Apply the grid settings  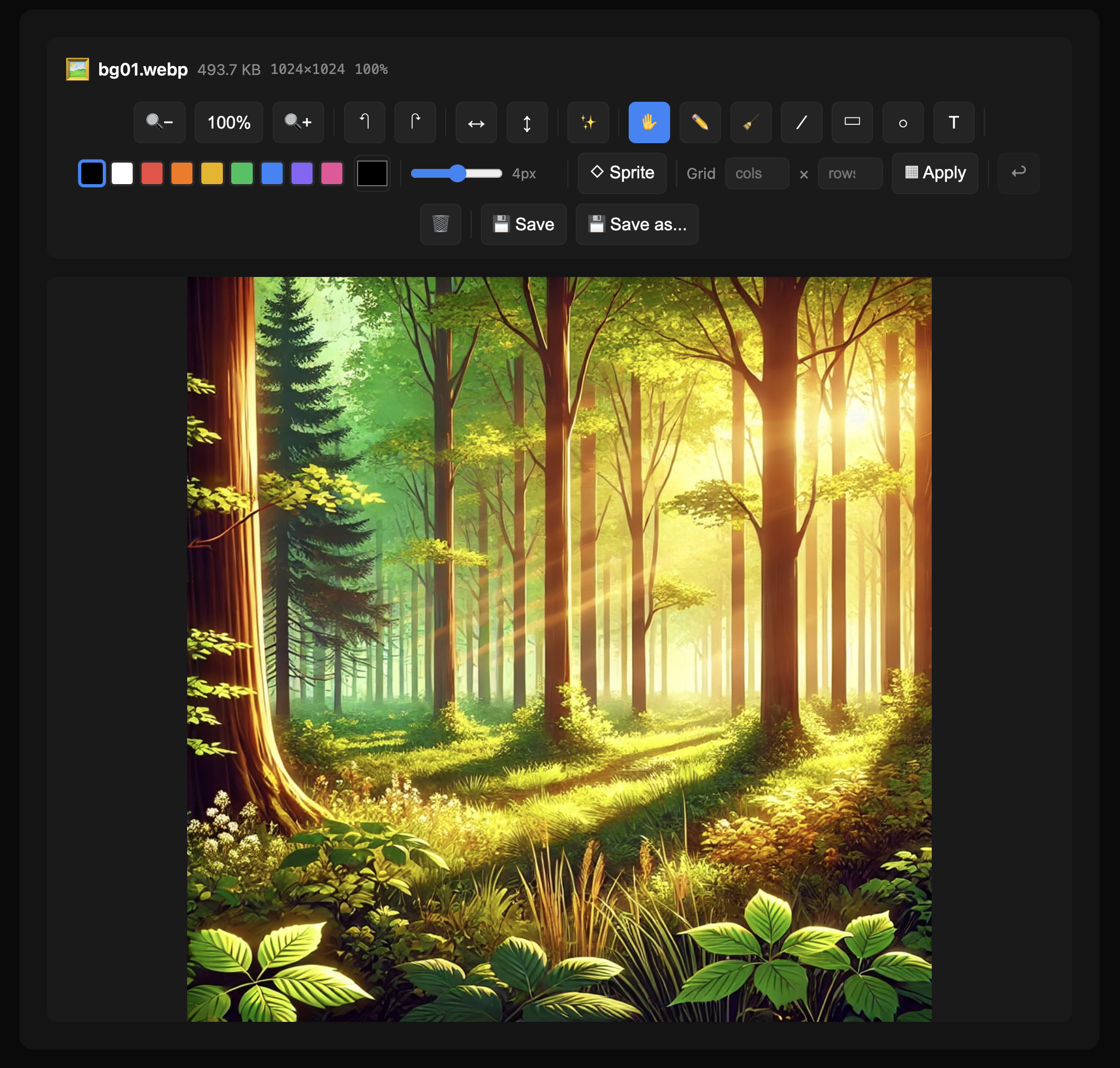pyautogui.click(x=934, y=173)
